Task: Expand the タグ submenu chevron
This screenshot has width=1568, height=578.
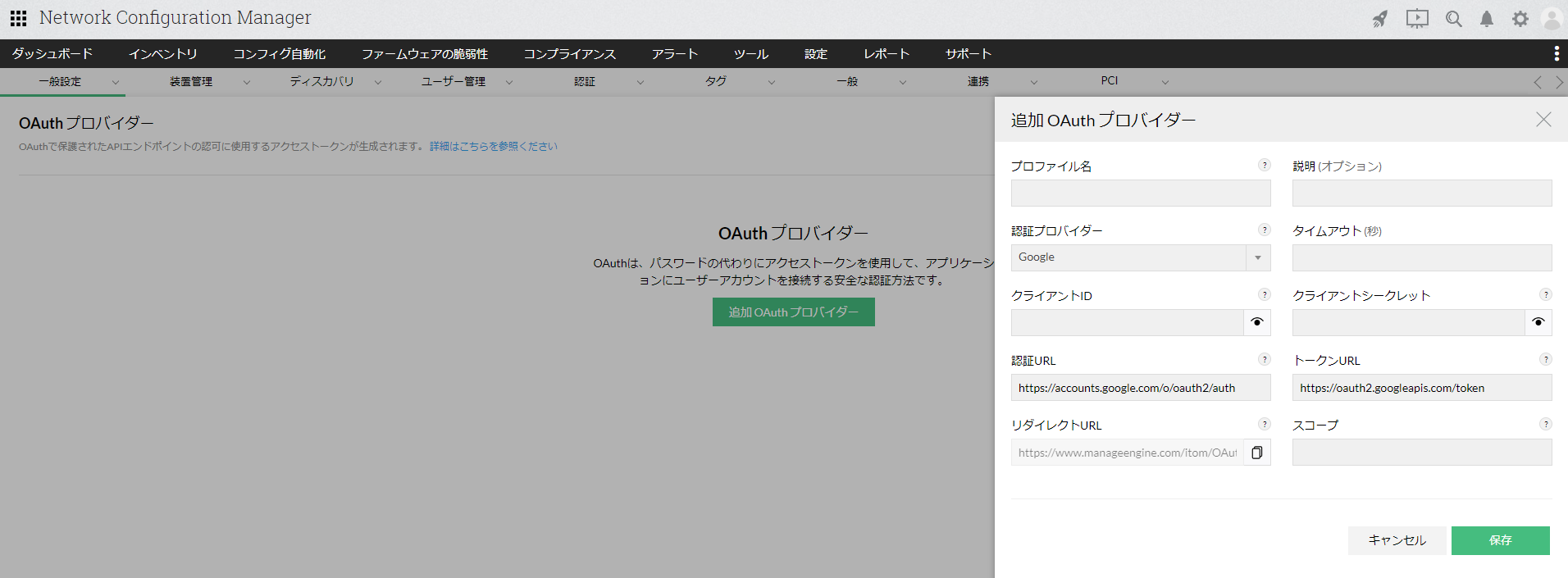Action: tap(772, 82)
